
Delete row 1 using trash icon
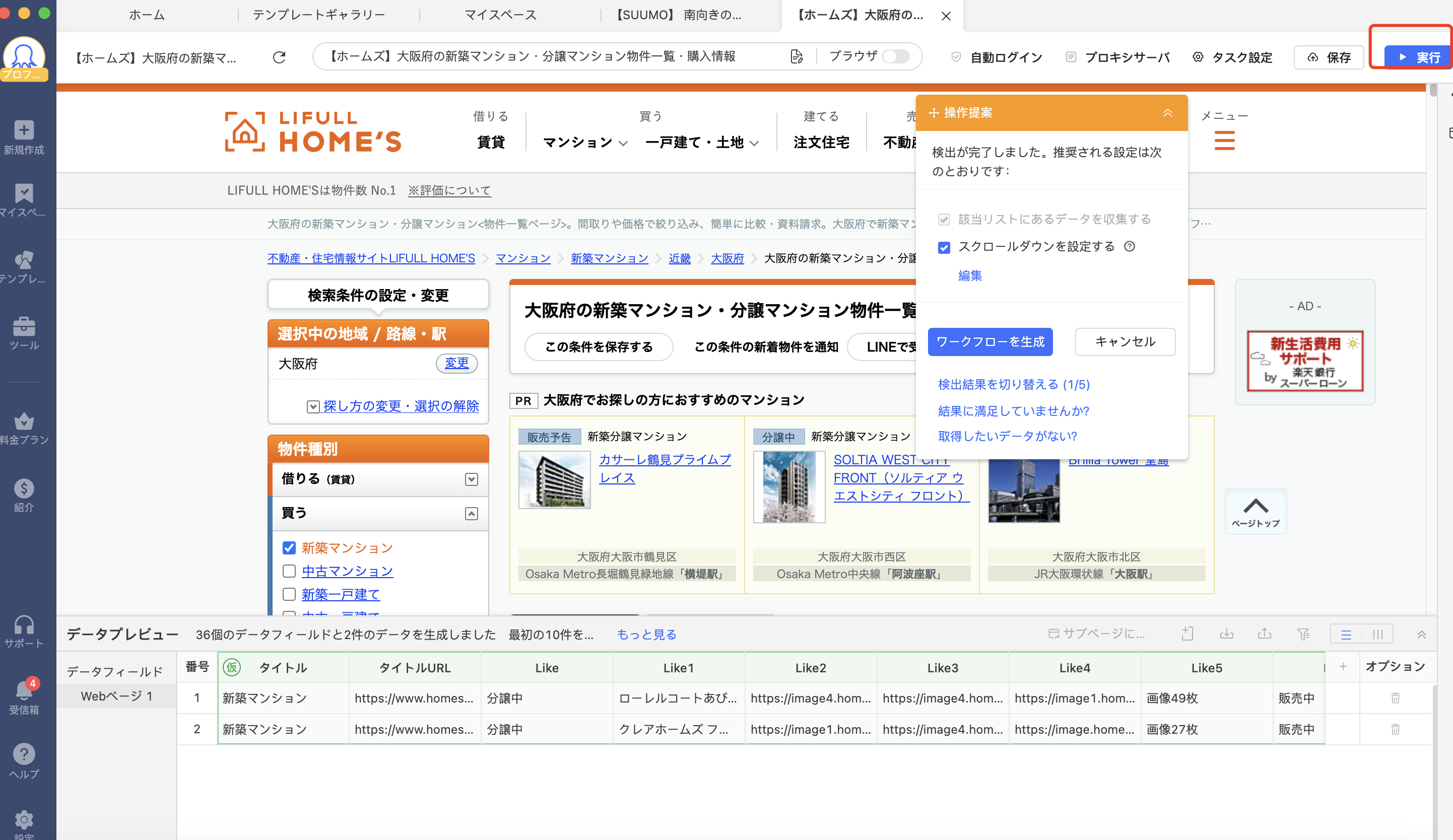[x=1396, y=698]
